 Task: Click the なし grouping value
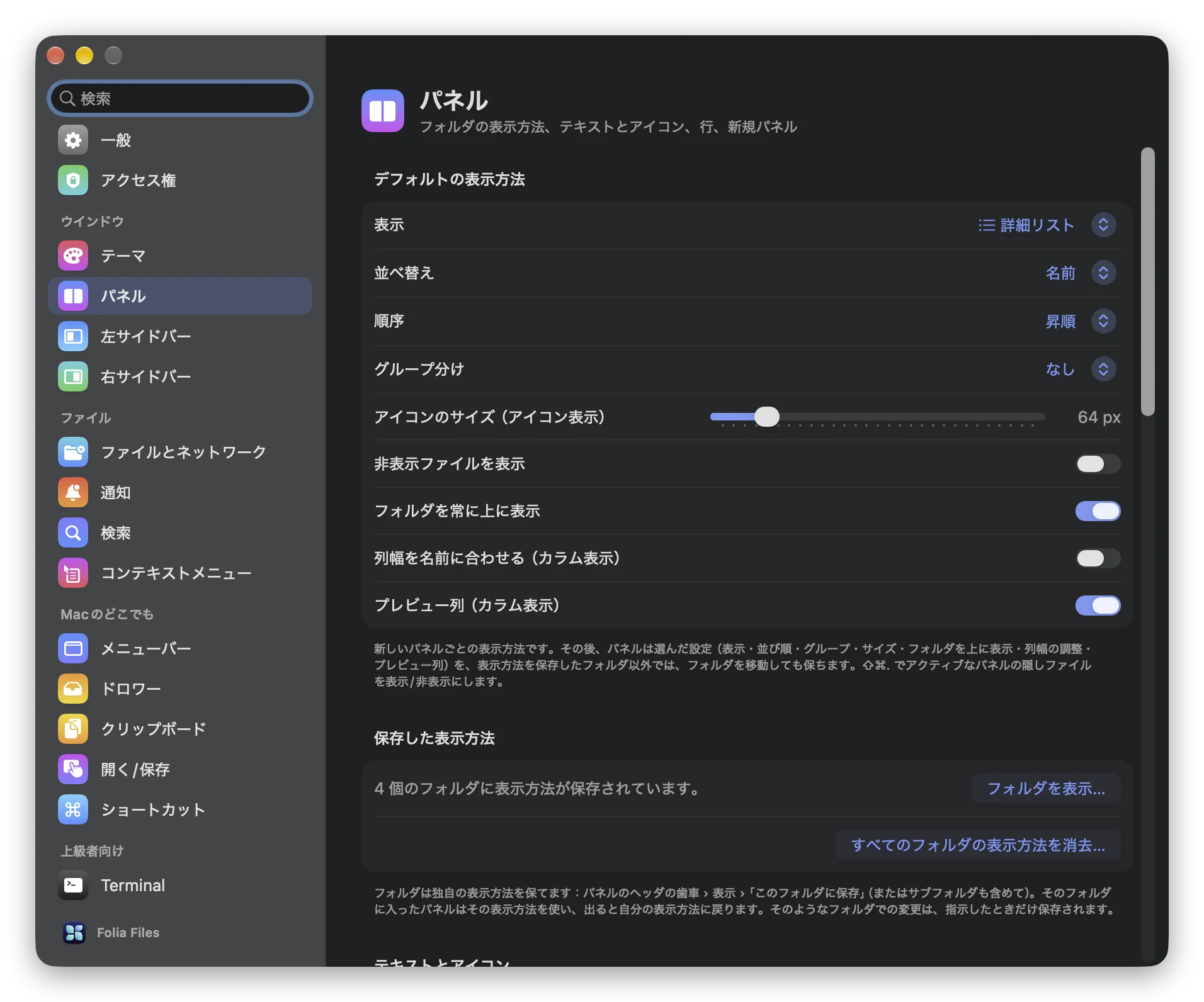tap(1060, 369)
